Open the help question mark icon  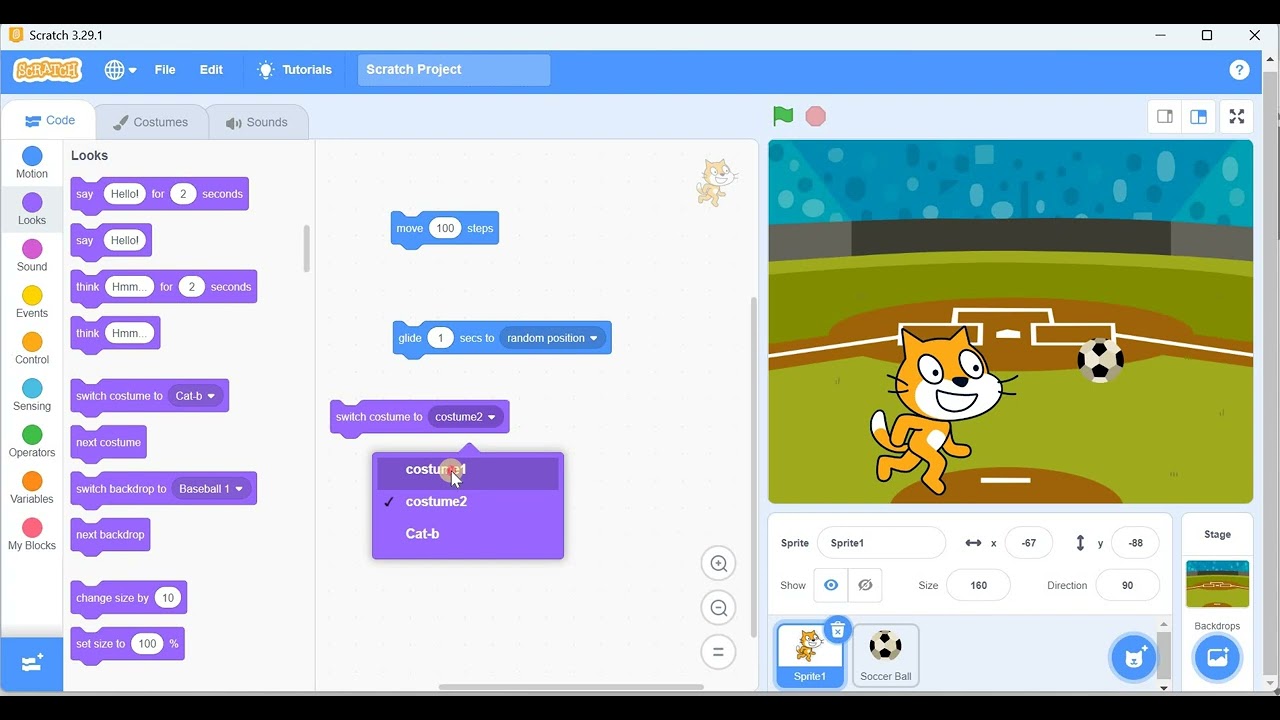pos(1239,70)
